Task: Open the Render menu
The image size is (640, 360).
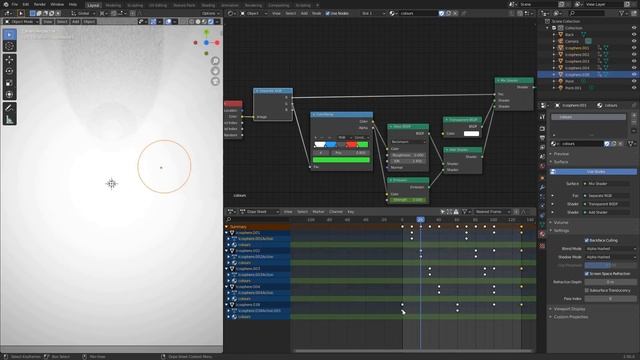Action: coord(40,4)
